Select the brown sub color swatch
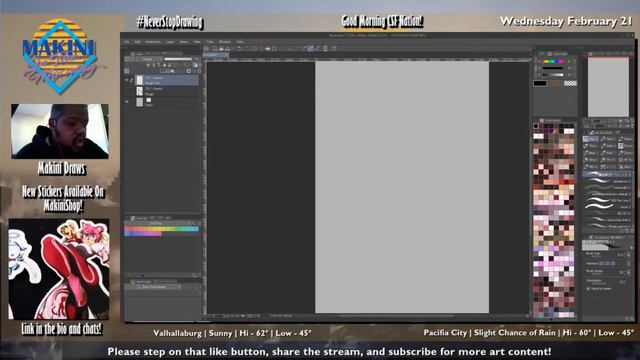Screen dimensions: 640x360 (555, 83)
